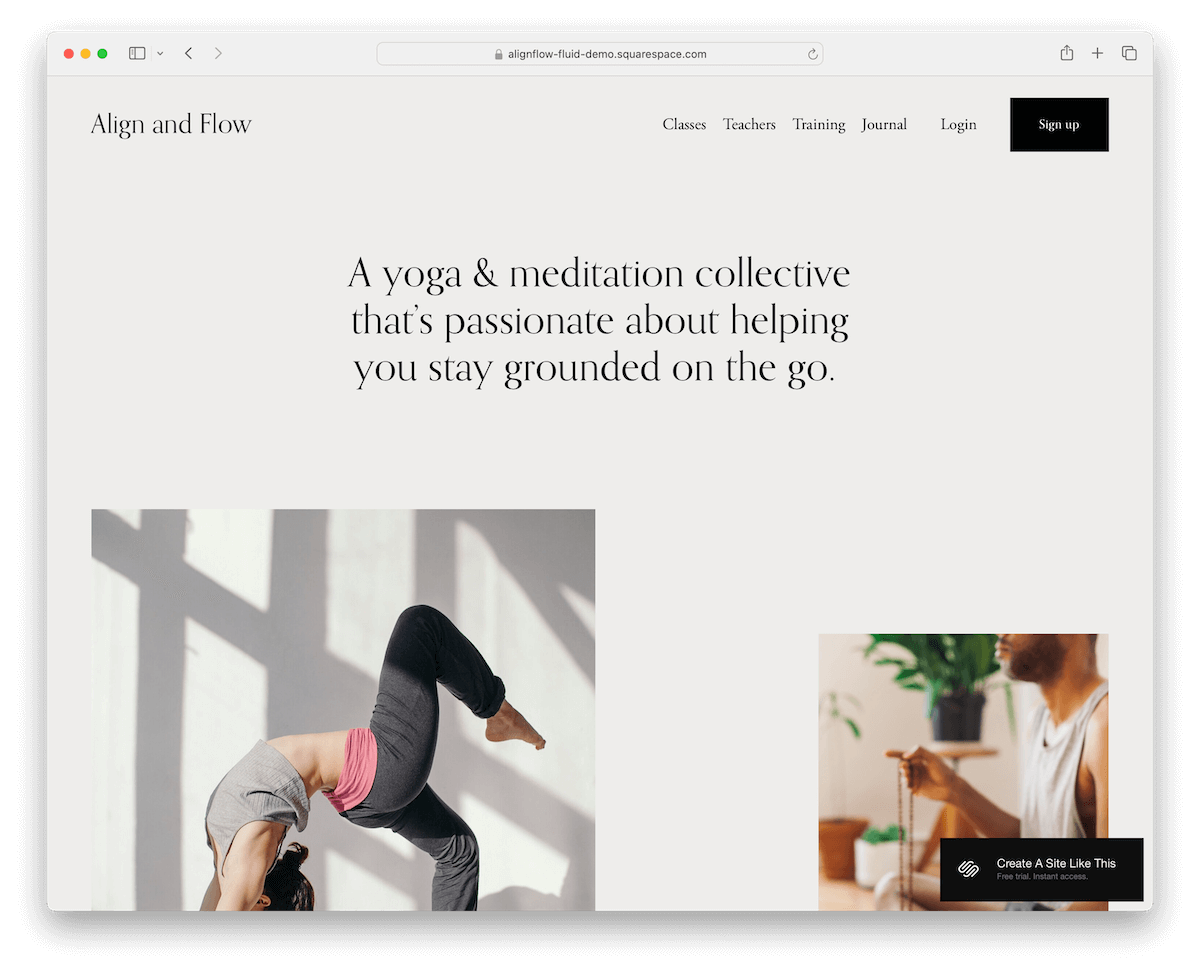Show the tab overview icon

[x=1129, y=53]
